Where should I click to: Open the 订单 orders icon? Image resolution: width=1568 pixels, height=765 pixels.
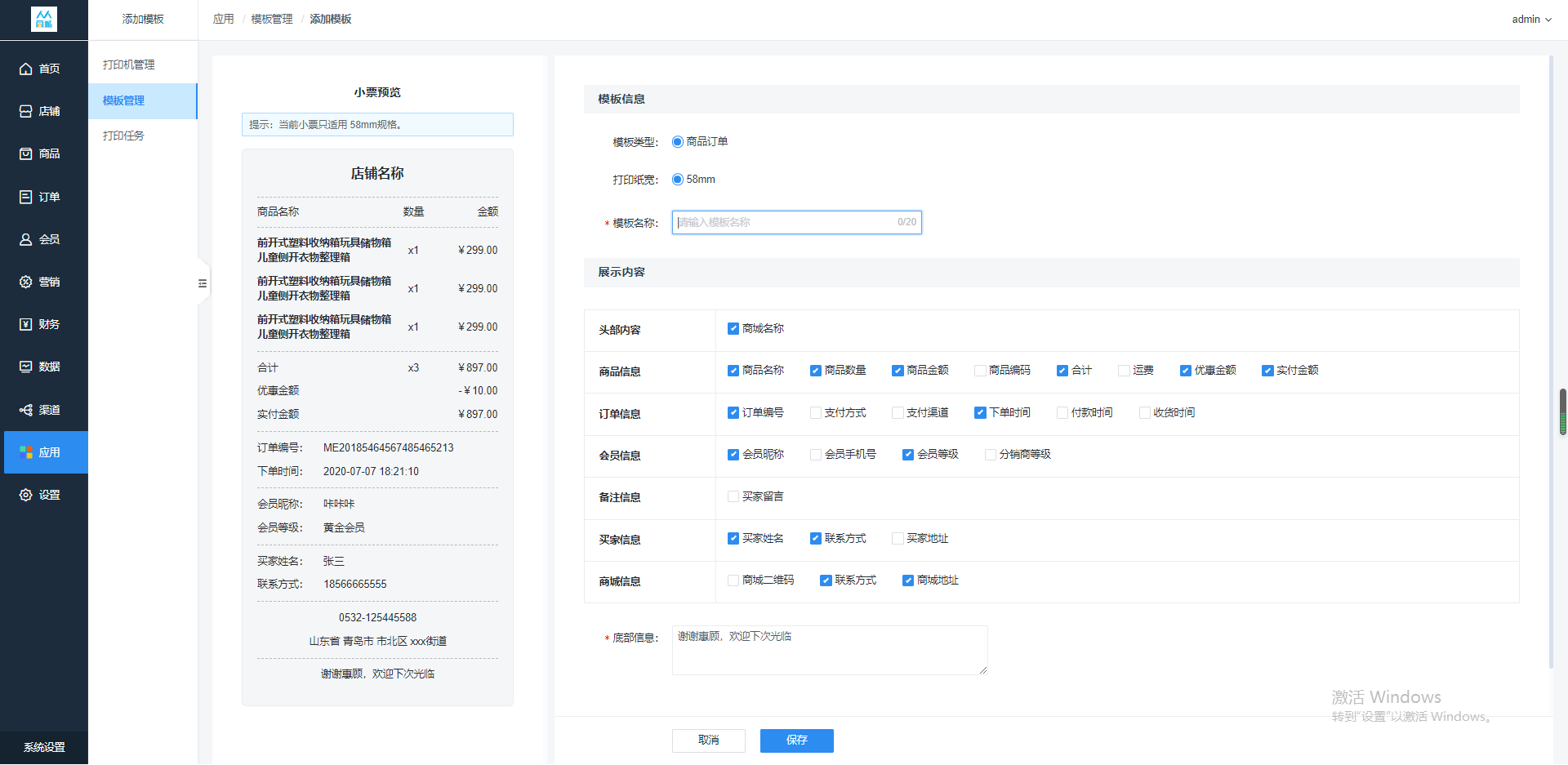pos(26,197)
